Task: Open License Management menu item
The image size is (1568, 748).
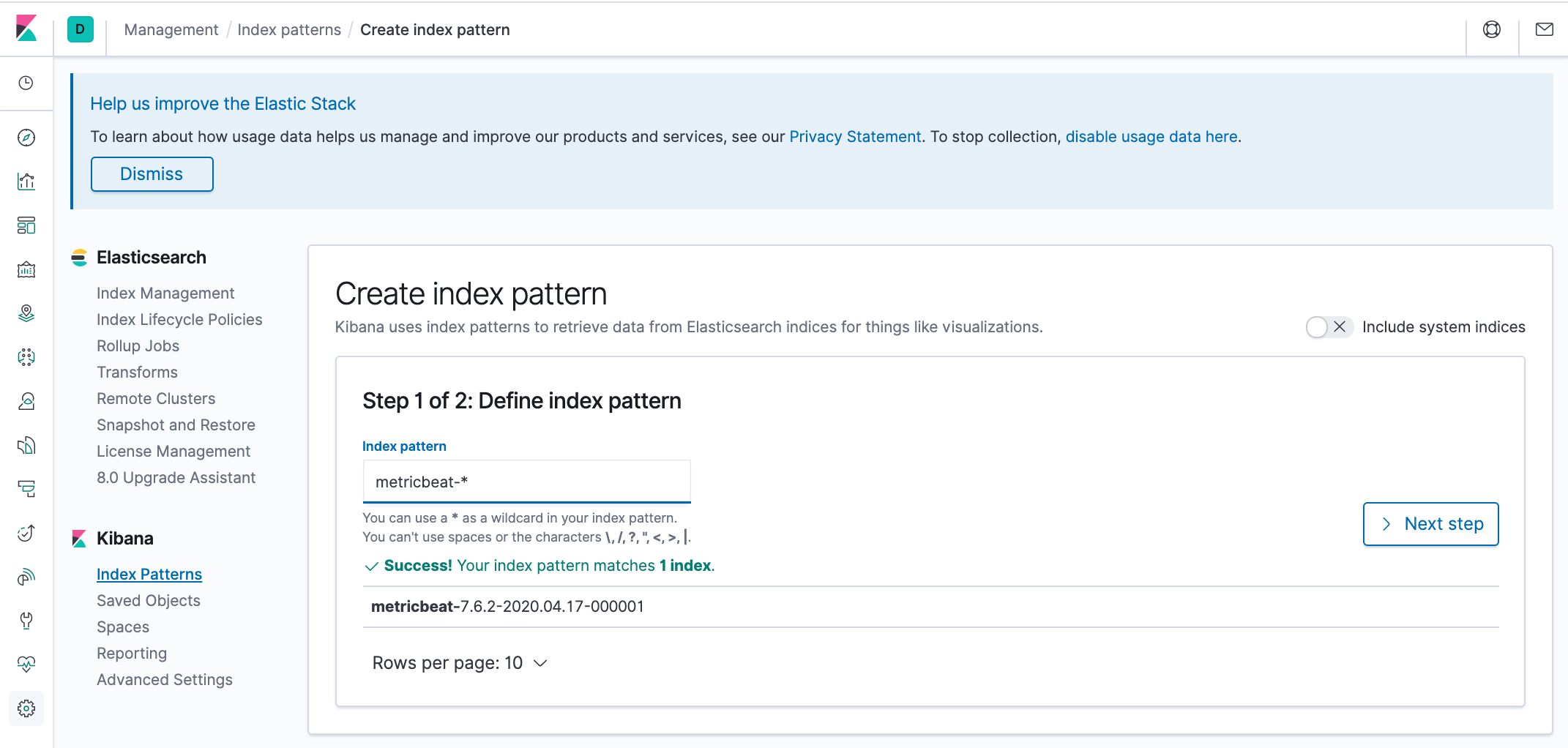Action: (x=173, y=452)
